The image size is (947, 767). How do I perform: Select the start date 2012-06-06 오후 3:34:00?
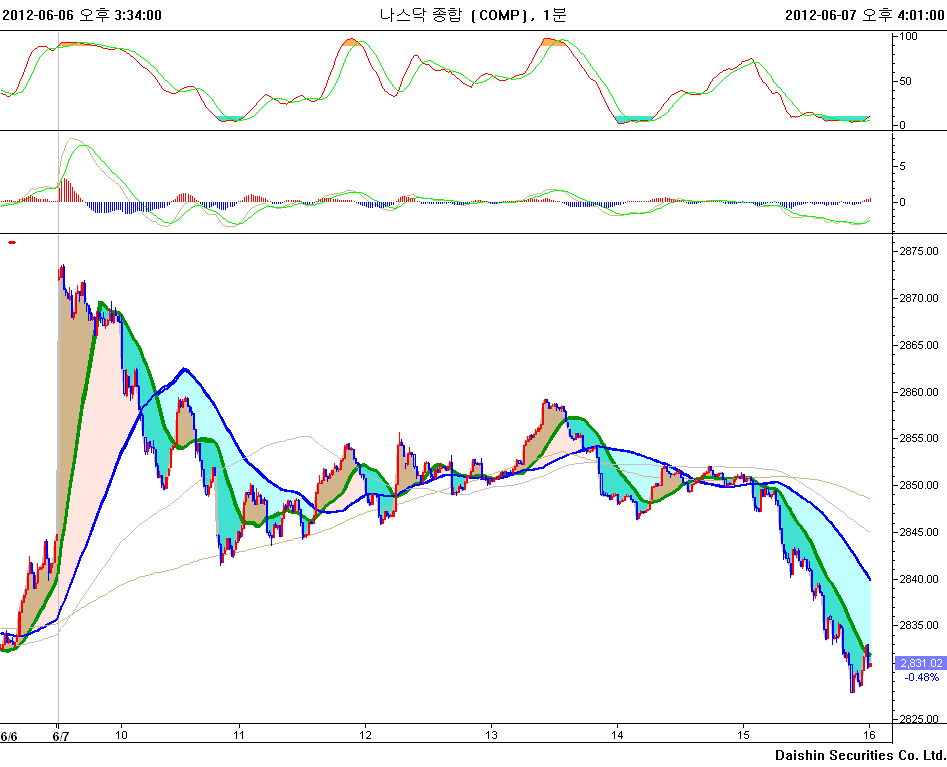tap(82, 14)
